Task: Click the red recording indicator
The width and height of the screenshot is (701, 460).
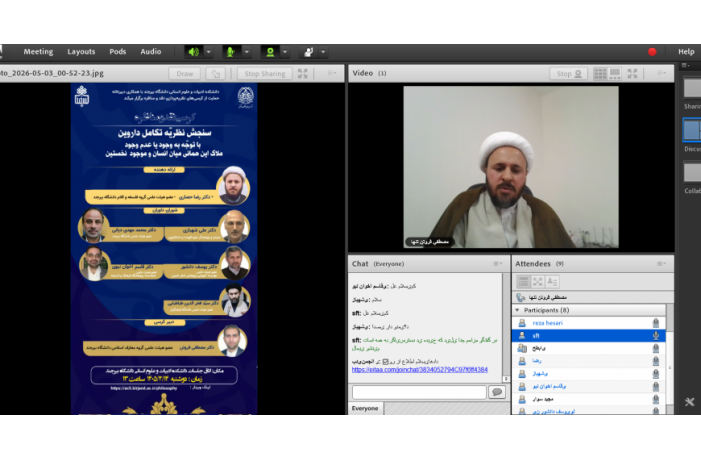Action: 652,52
